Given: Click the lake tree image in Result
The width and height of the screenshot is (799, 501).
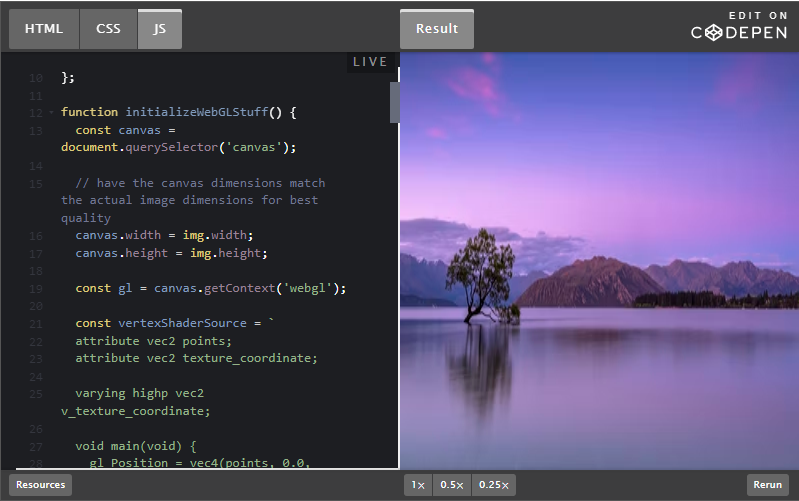Looking at the screenshot, I should click(x=599, y=260).
